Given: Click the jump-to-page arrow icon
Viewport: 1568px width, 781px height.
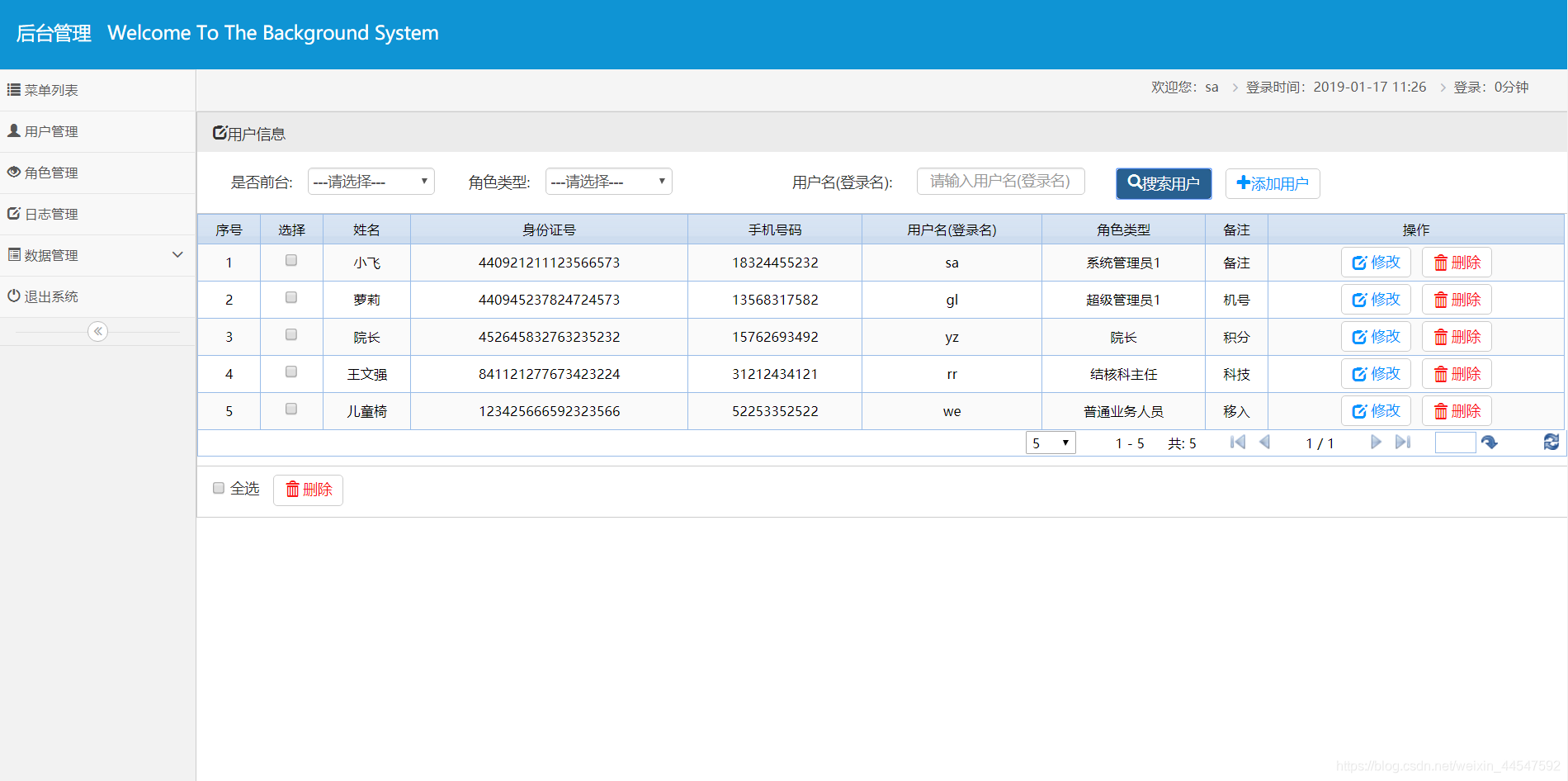Looking at the screenshot, I should coord(1490,443).
